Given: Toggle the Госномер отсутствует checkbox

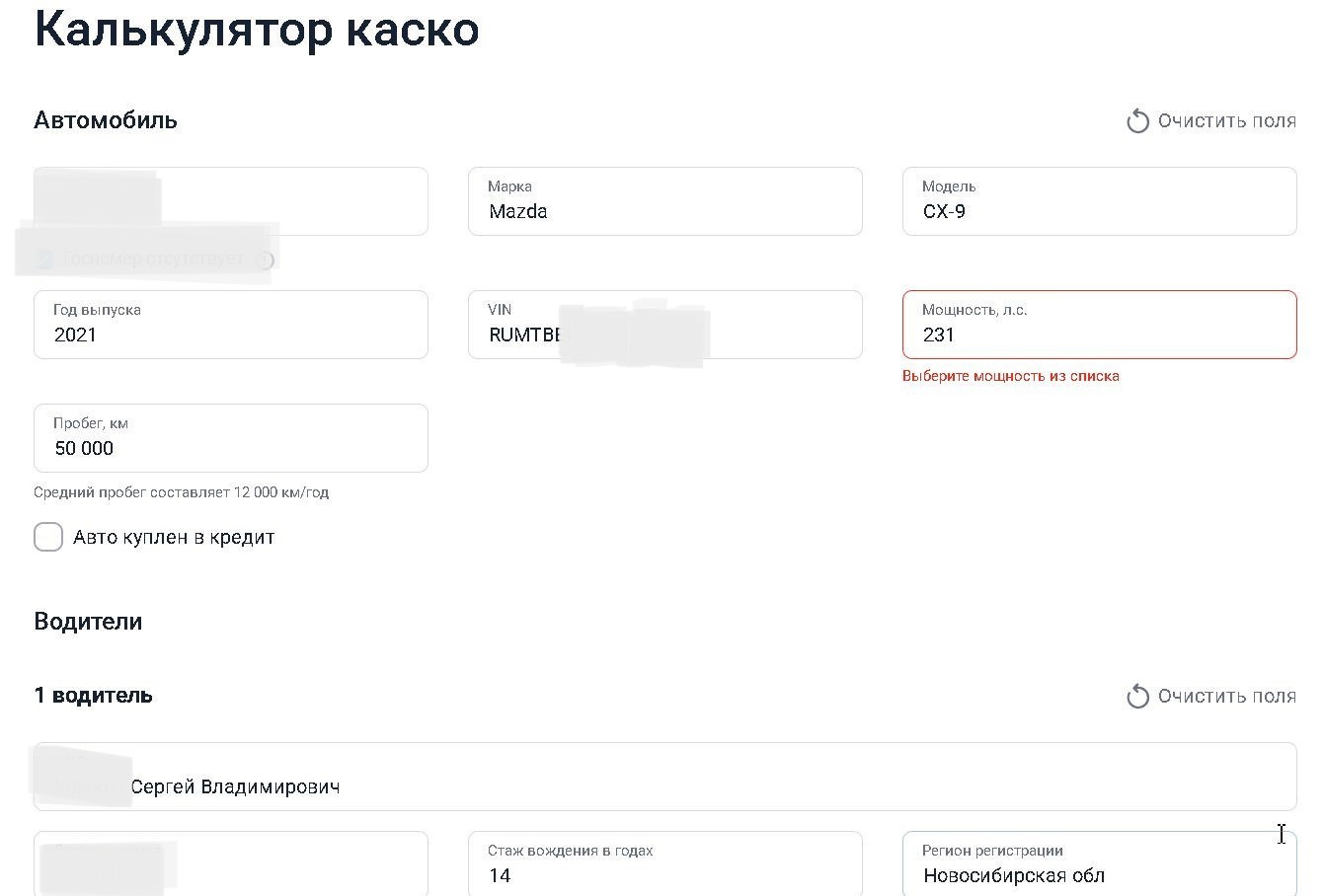Looking at the screenshot, I should point(44,261).
